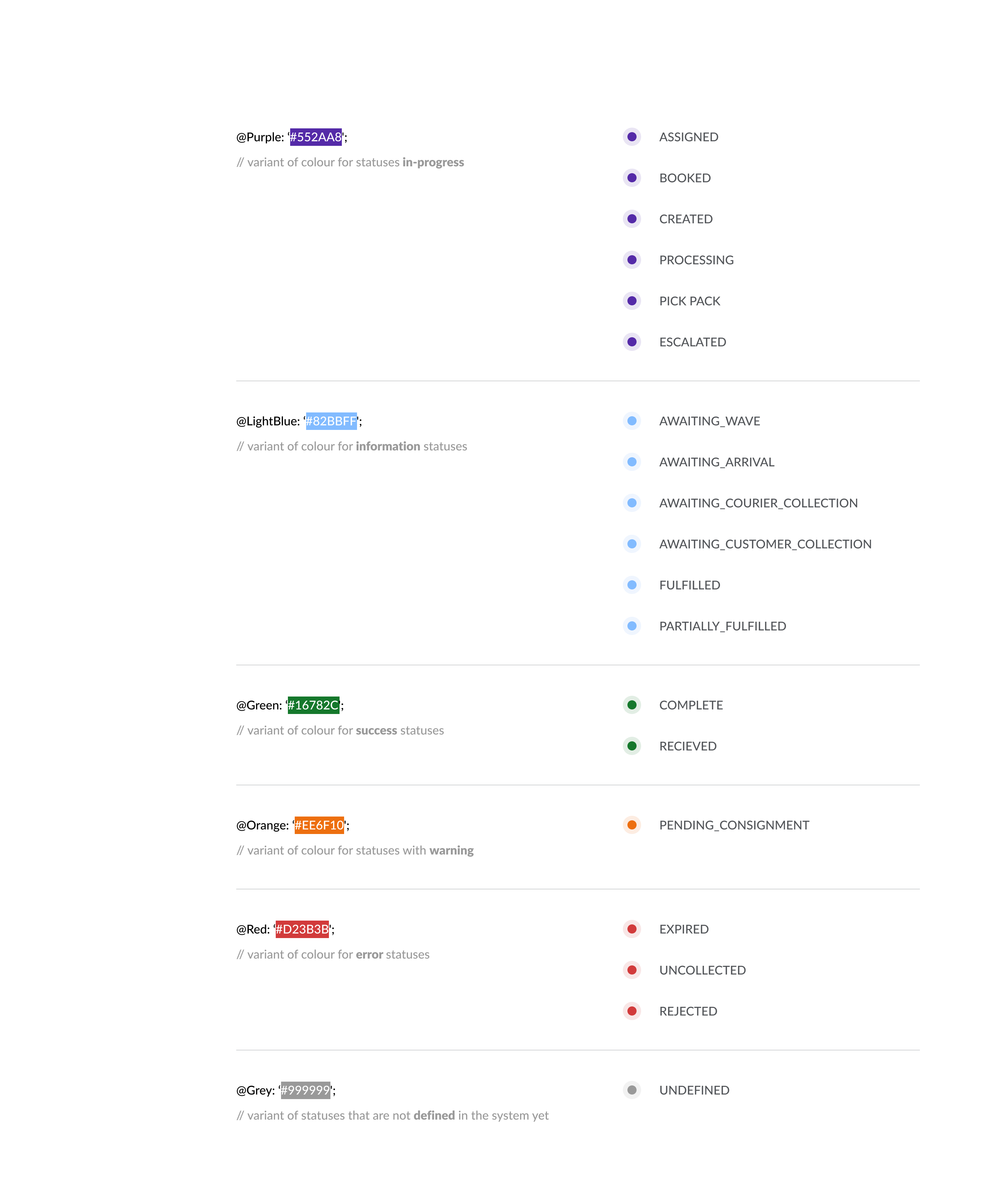Select the ESCALATED status dot
Viewport: 1008px width, 1191px height.
pos(632,342)
